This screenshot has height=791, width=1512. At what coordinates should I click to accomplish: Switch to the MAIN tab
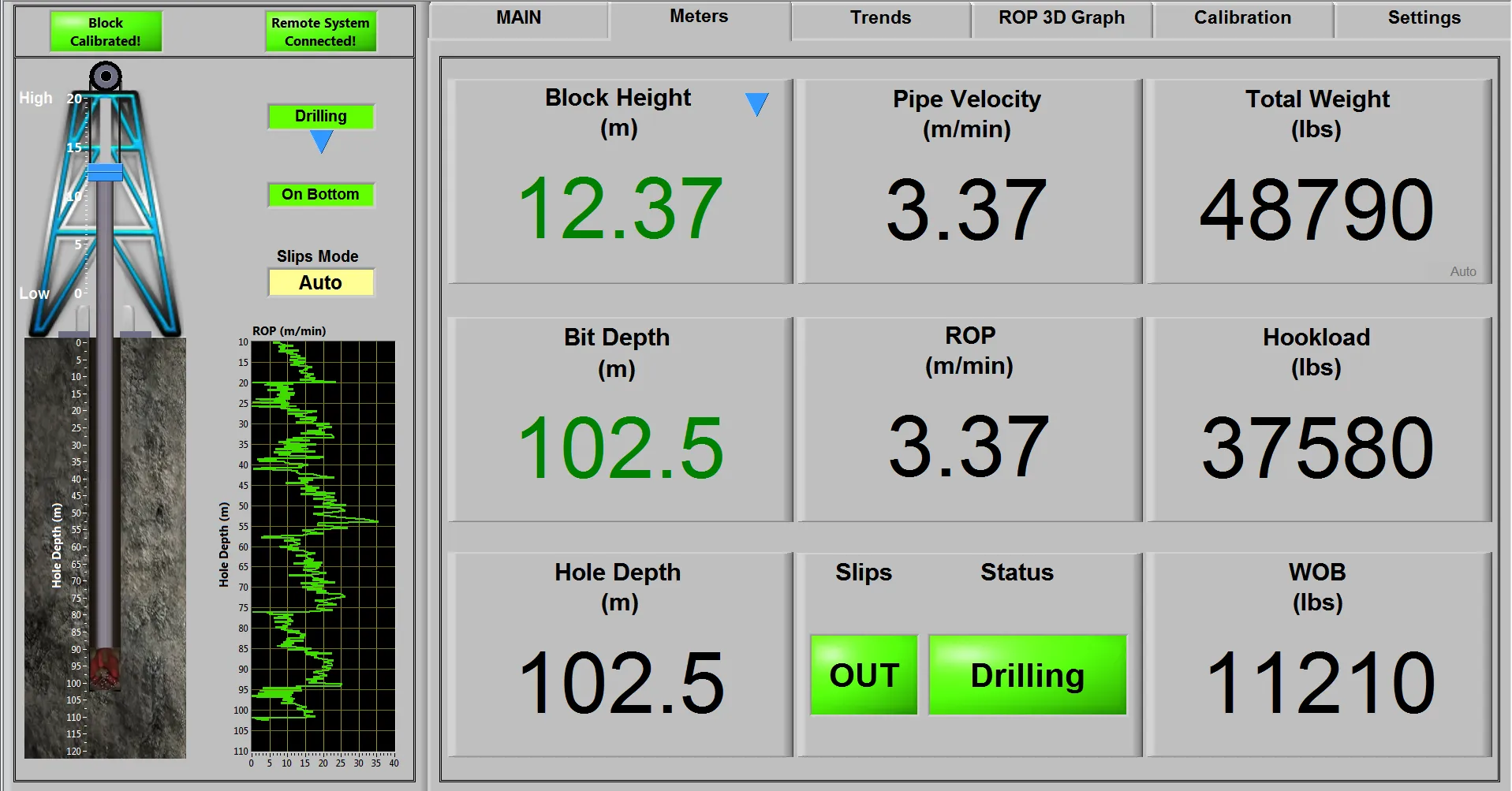pos(518,19)
